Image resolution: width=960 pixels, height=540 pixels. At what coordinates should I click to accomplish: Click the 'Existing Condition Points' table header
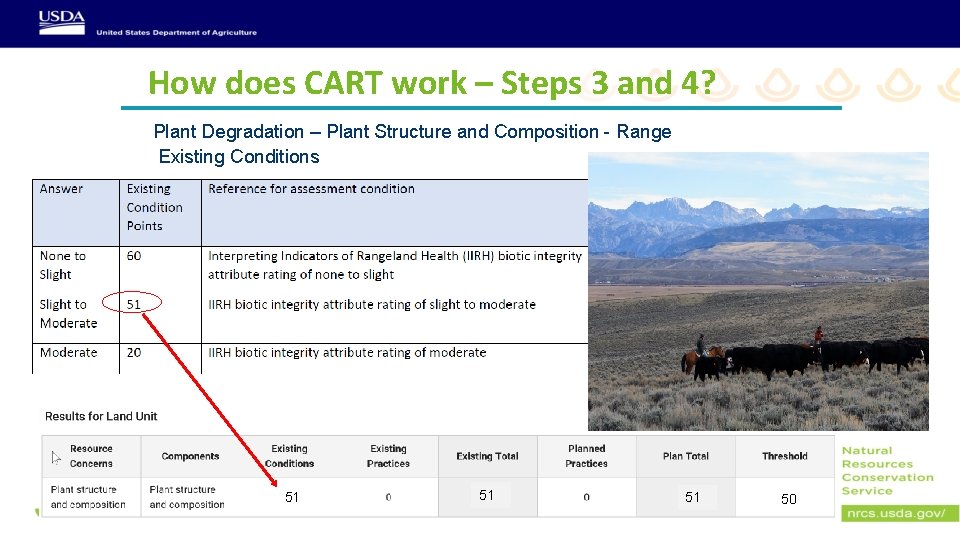(154, 207)
